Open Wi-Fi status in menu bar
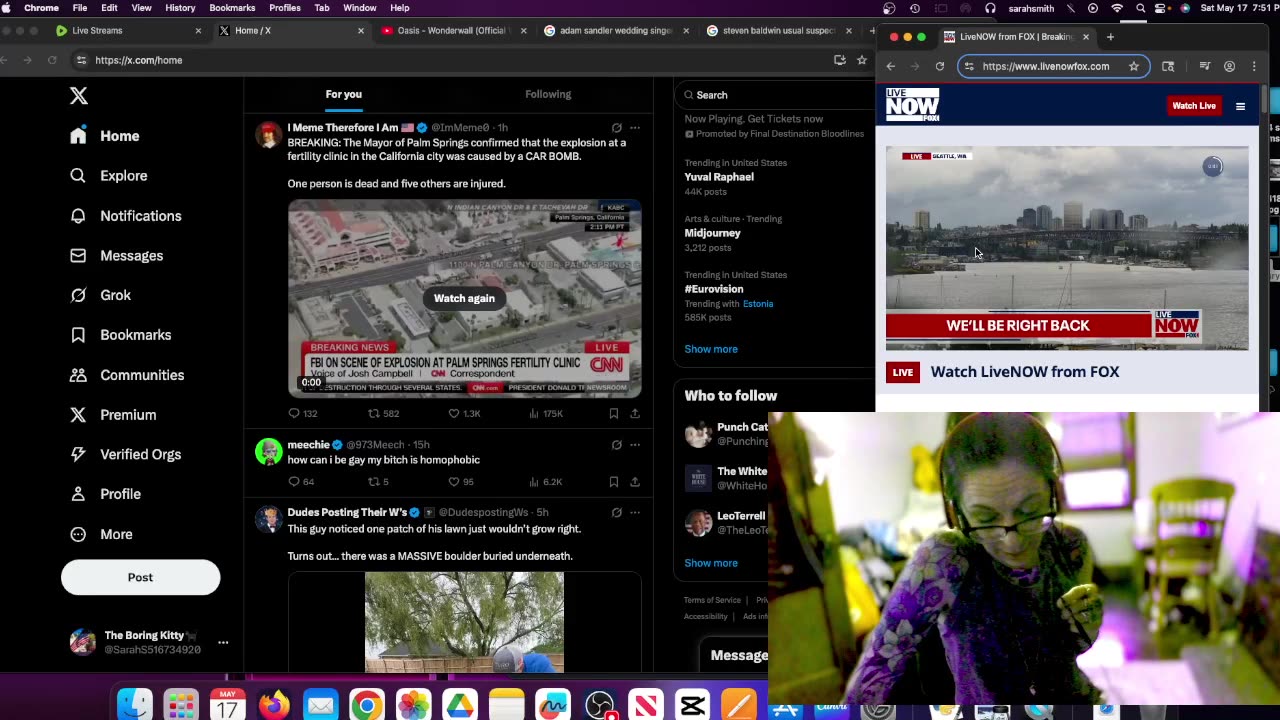Viewport: 1280px width, 720px height. (1117, 8)
